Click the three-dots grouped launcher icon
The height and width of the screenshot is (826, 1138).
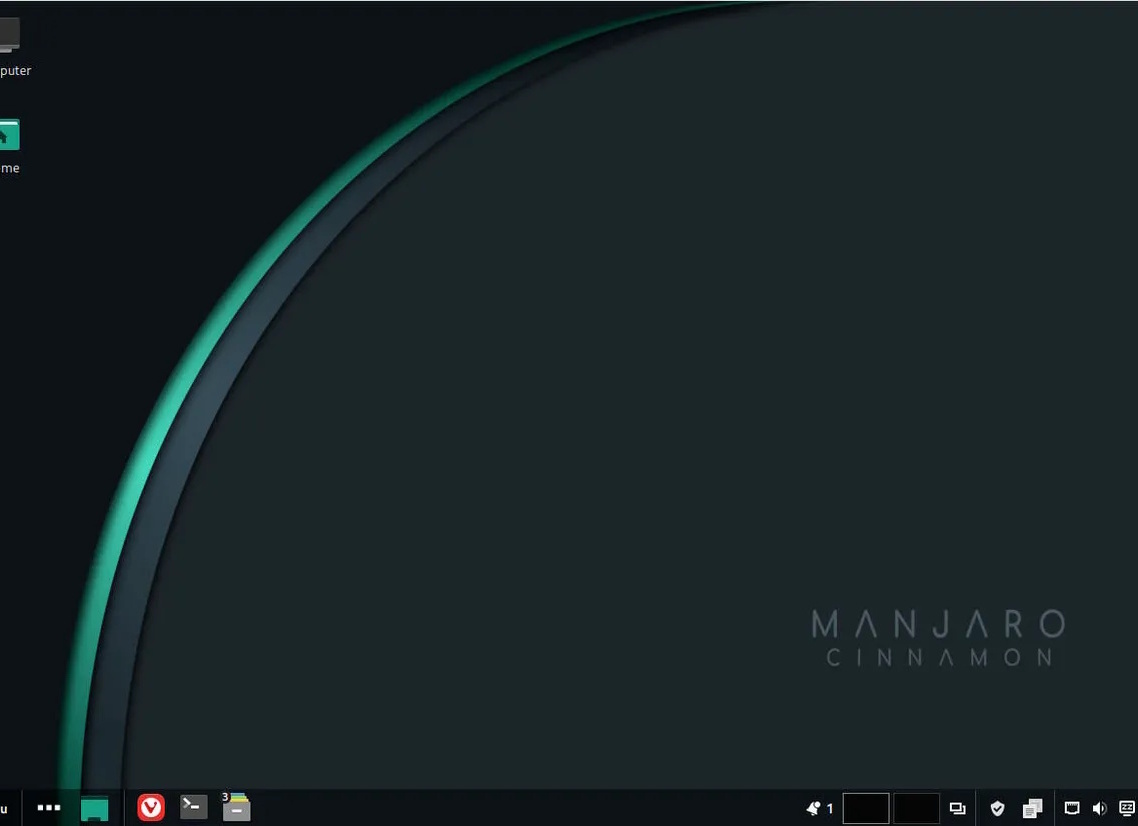[x=49, y=808]
